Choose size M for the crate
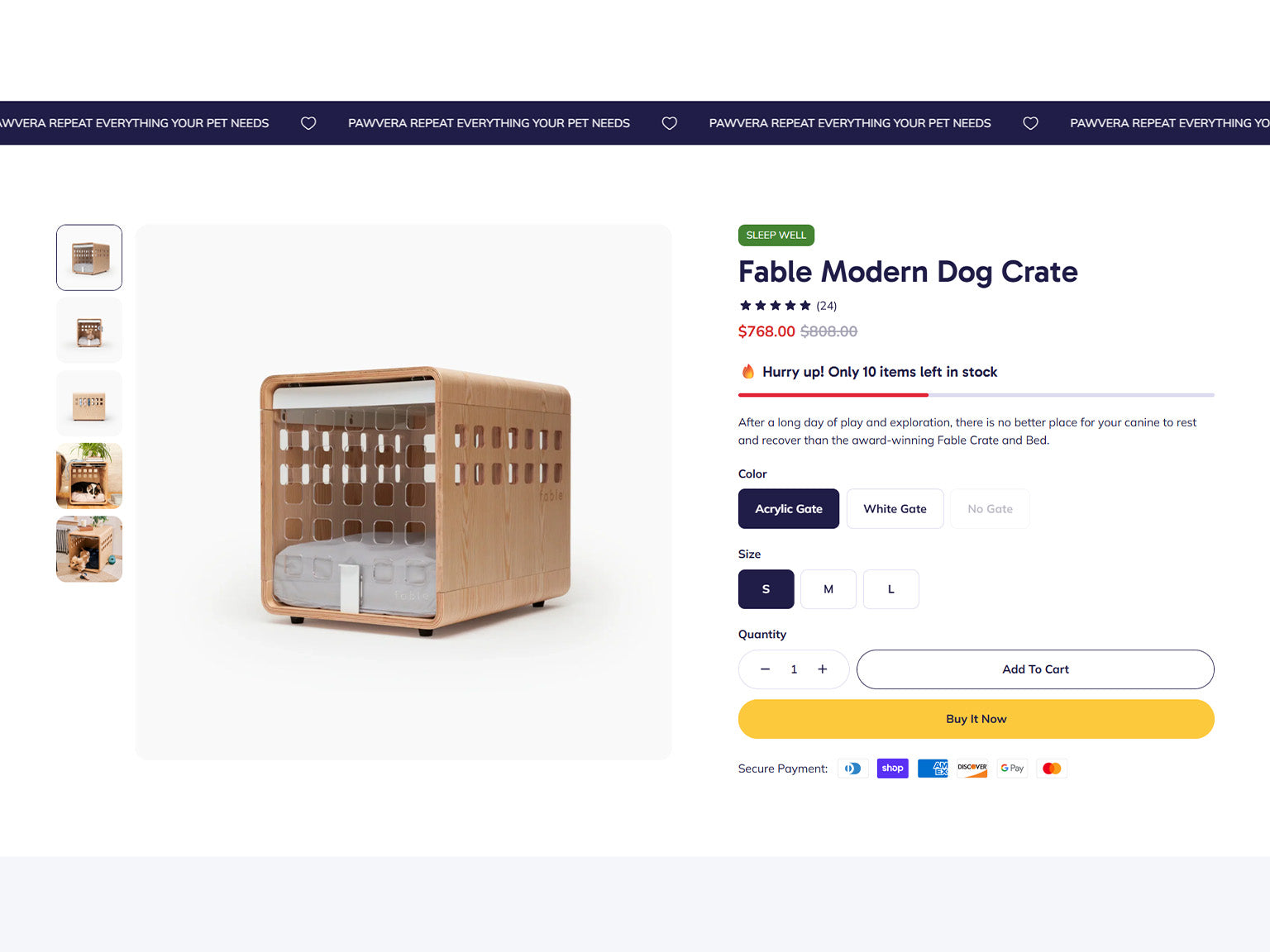 (828, 589)
